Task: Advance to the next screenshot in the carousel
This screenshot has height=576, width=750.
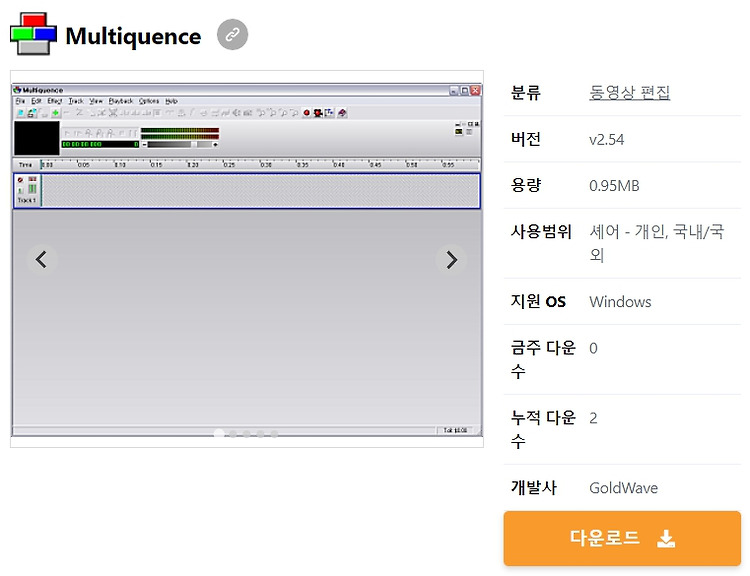Action: (x=452, y=260)
